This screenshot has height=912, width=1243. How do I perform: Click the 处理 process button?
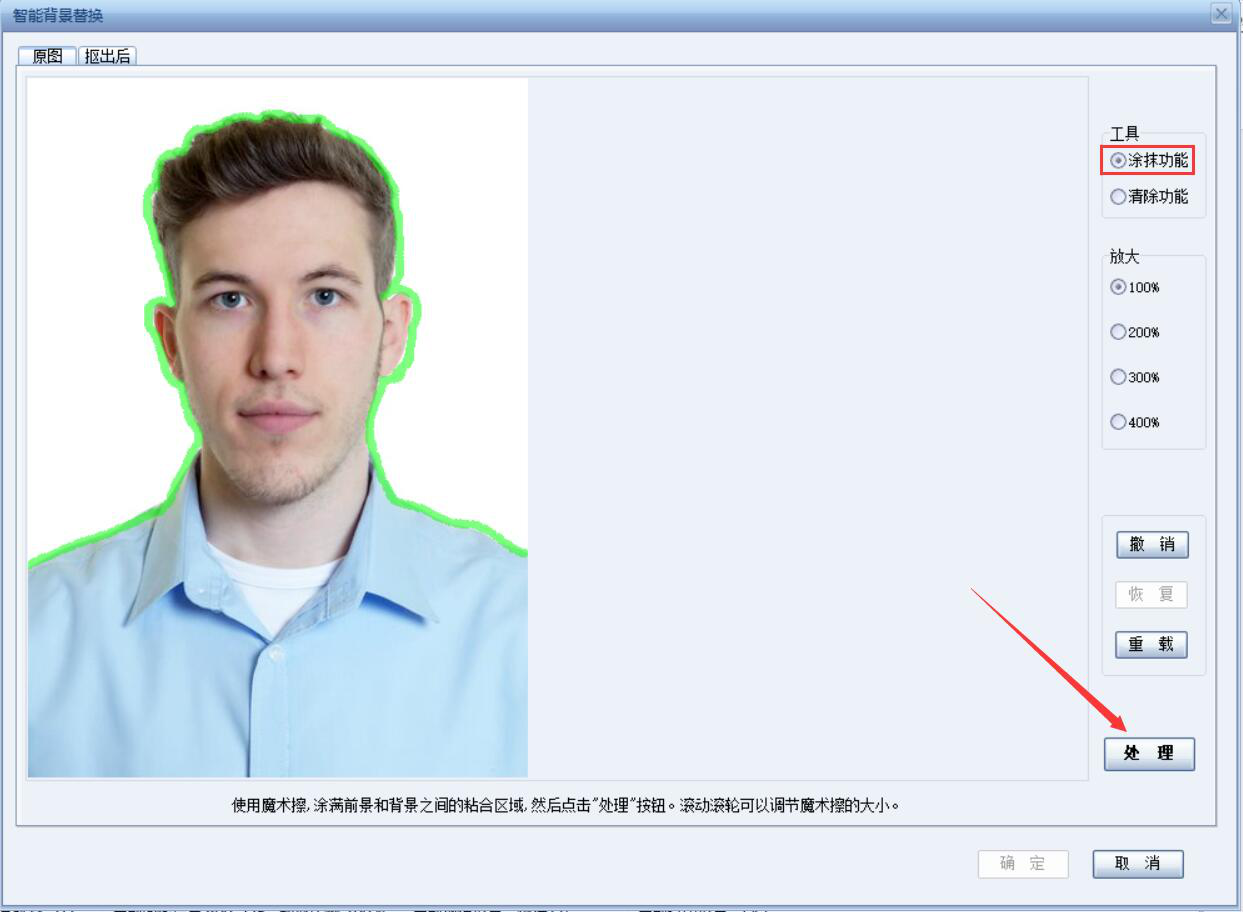pos(1149,754)
